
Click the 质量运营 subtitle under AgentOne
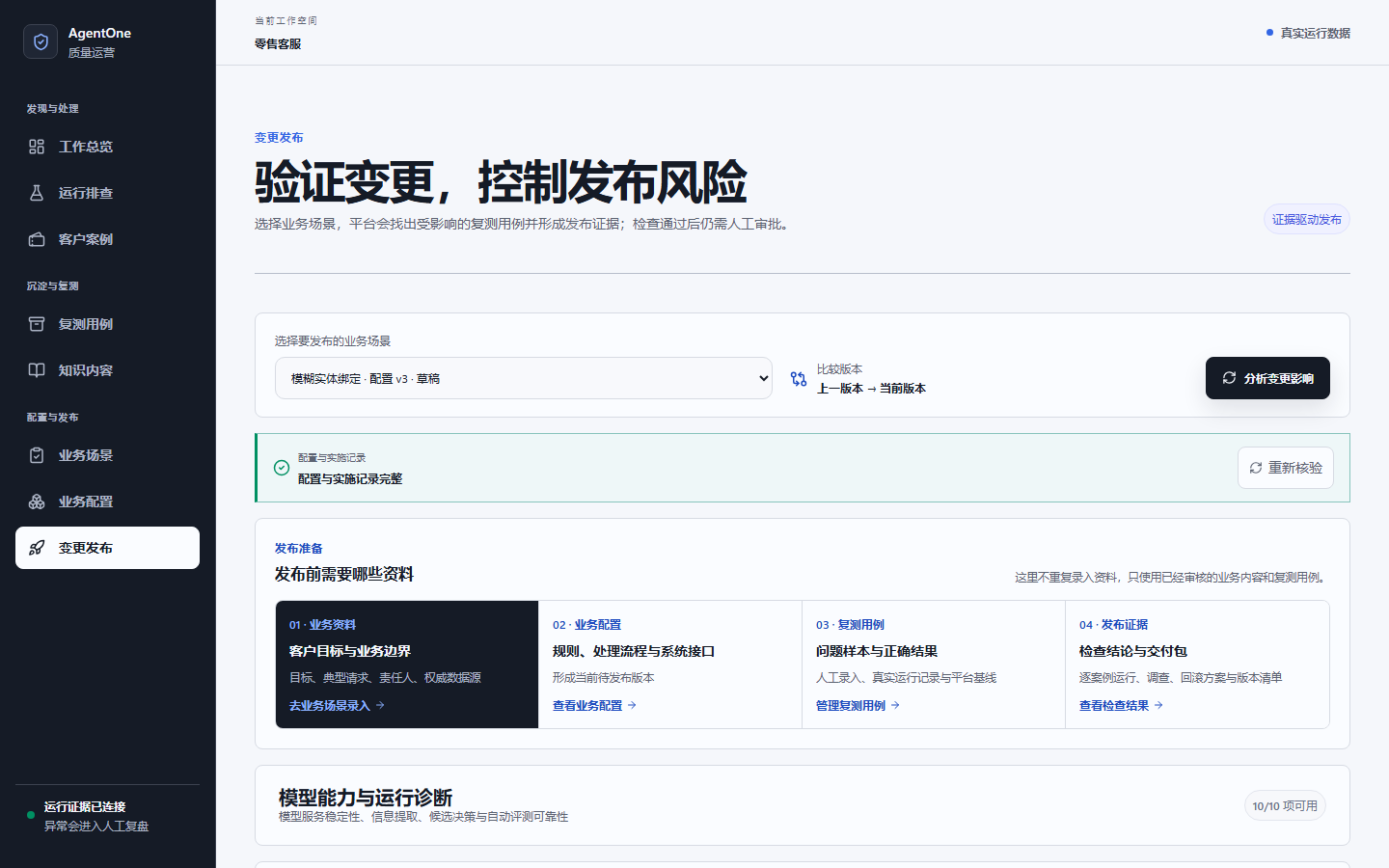click(x=92, y=52)
